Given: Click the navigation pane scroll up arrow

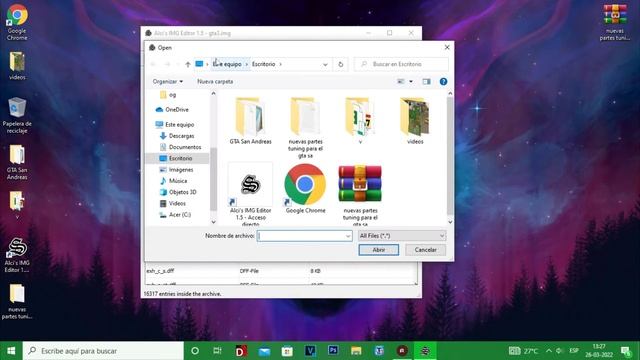Looking at the screenshot, I should click(x=213, y=94).
